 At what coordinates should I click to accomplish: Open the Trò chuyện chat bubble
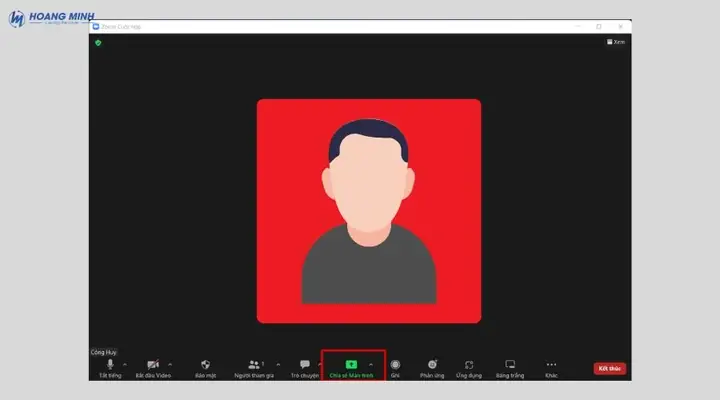(x=304, y=368)
